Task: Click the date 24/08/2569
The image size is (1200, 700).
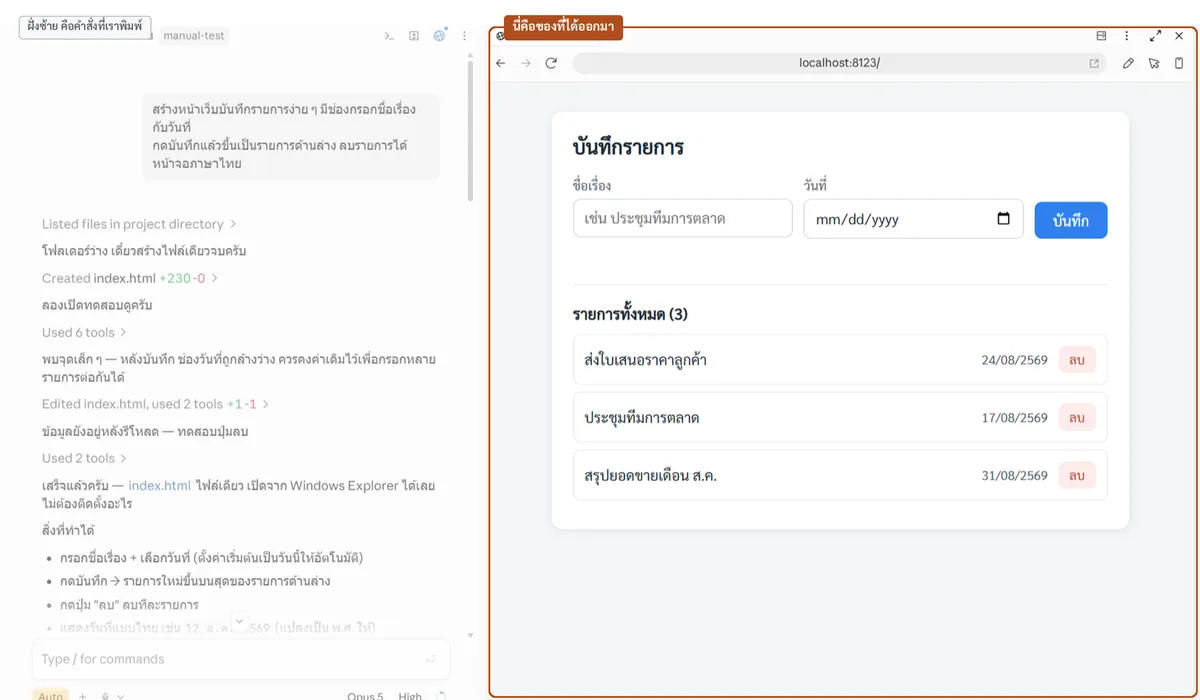Action: 1014,360
